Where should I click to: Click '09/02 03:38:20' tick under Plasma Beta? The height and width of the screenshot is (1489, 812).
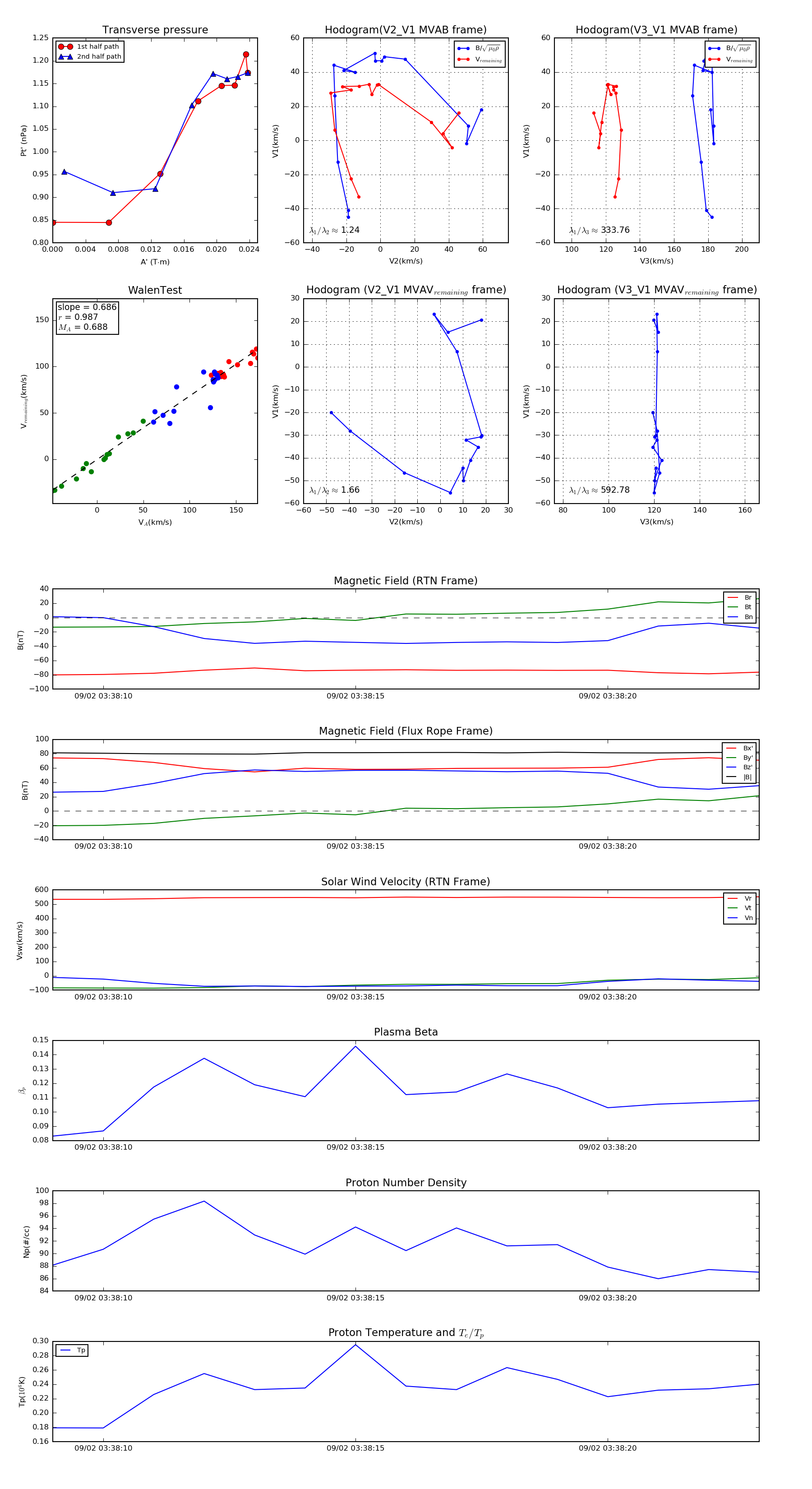[607, 1147]
